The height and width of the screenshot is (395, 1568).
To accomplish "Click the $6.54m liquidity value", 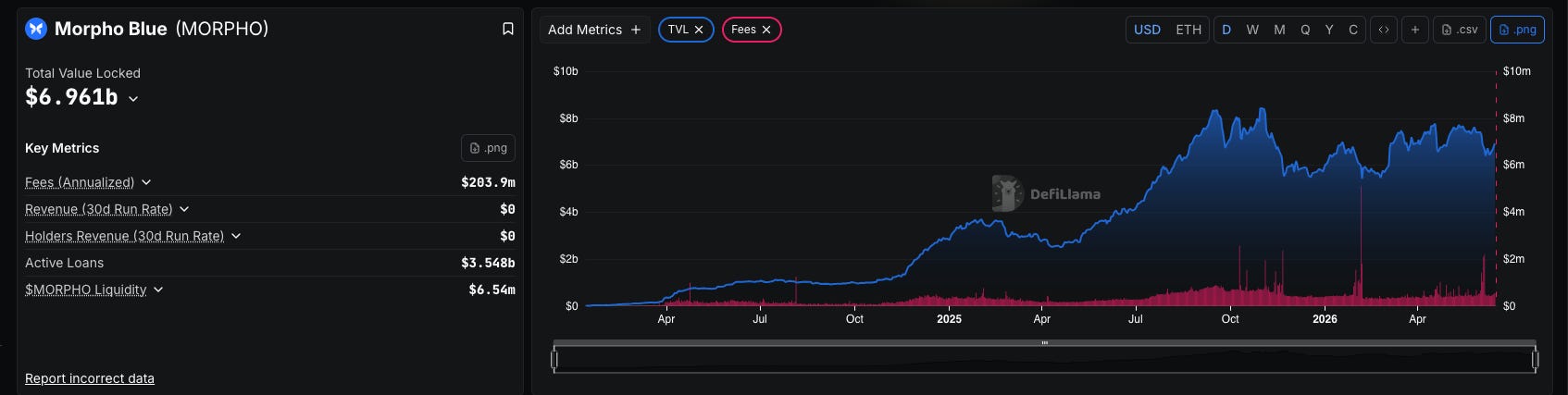I will click(x=492, y=290).
